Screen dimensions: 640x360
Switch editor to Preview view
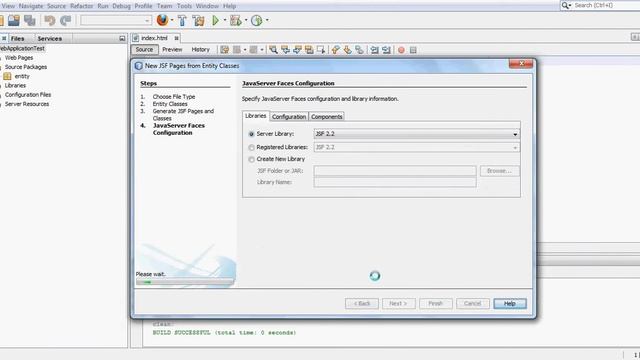(x=172, y=49)
